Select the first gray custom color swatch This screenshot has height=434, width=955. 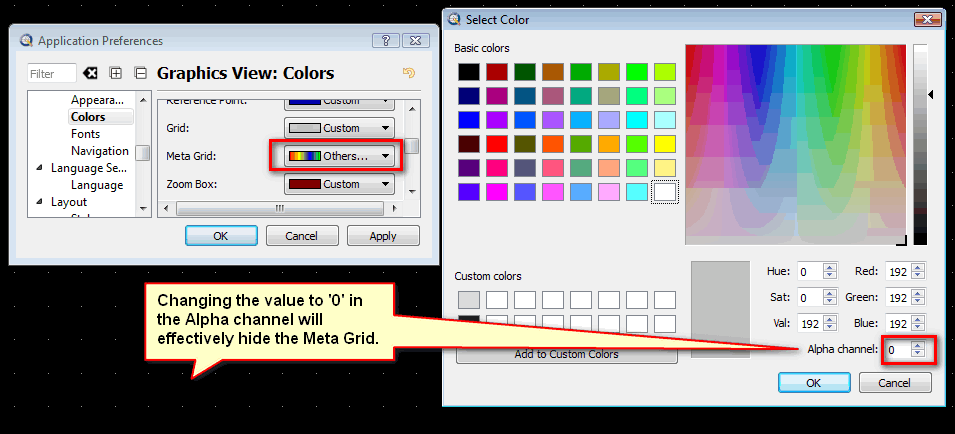469,300
